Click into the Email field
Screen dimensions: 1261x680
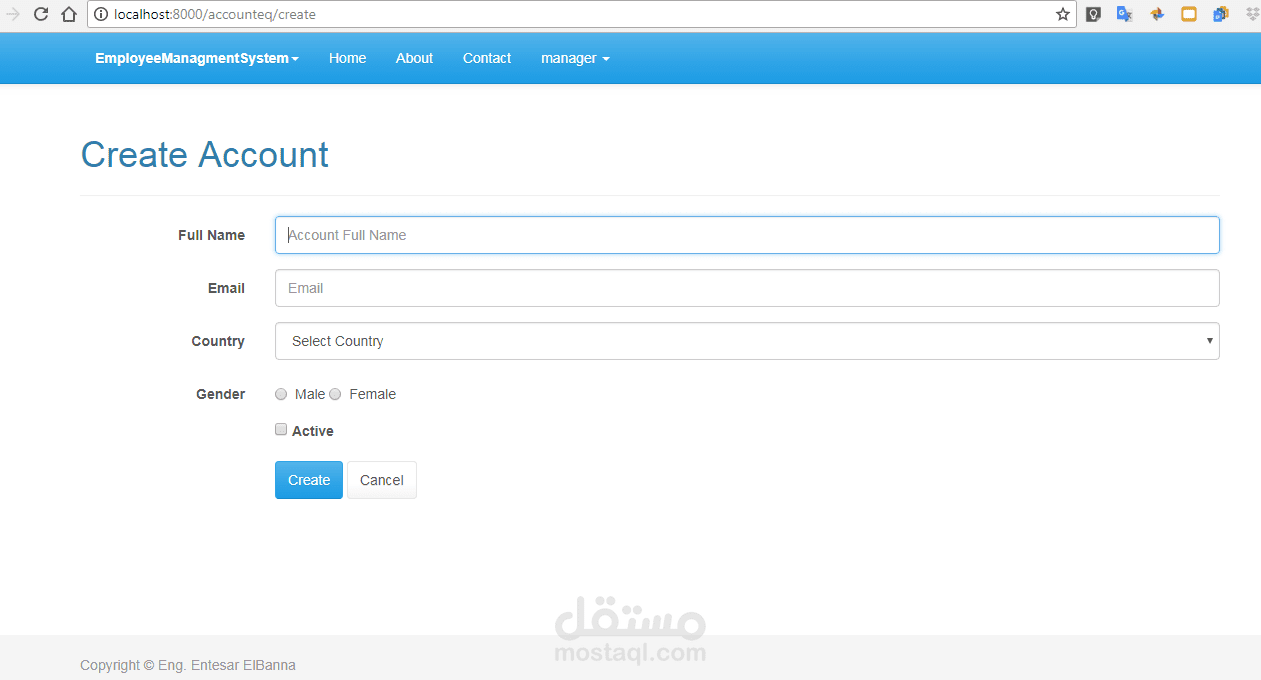click(747, 288)
